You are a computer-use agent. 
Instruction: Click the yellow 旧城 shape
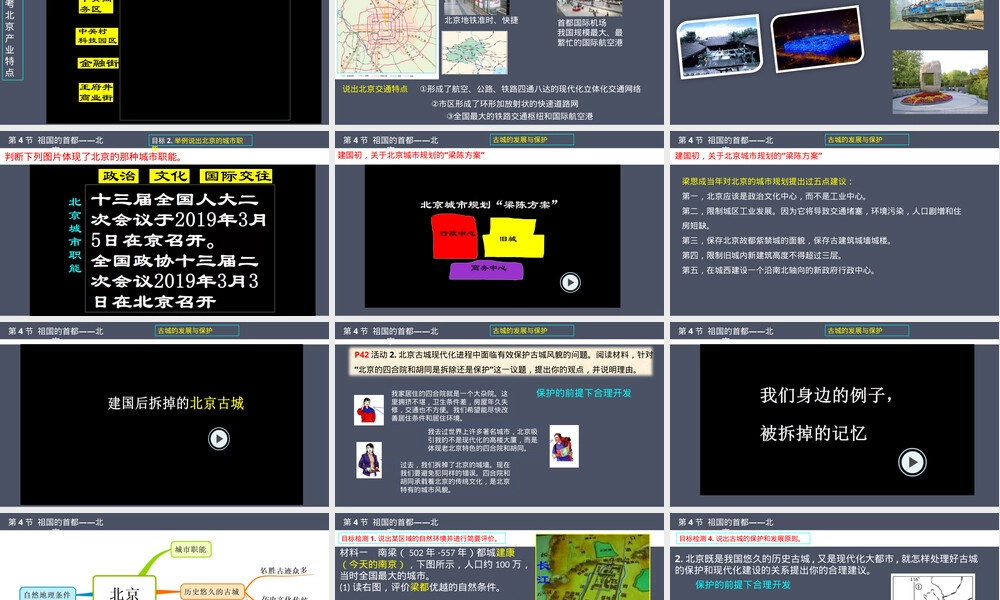(x=513, y=238)
